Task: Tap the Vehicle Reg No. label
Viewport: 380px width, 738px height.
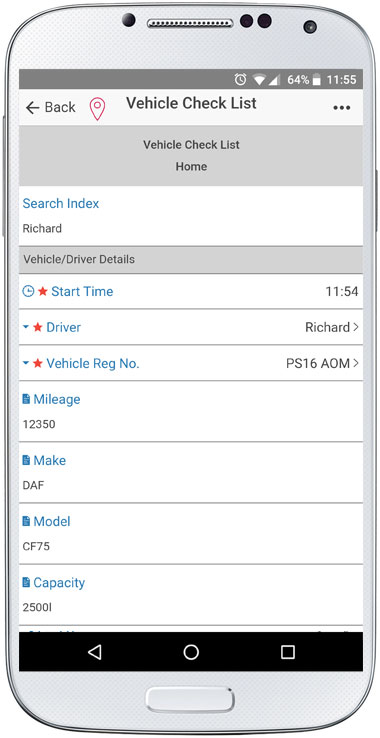Action: (x=93, y=363)
